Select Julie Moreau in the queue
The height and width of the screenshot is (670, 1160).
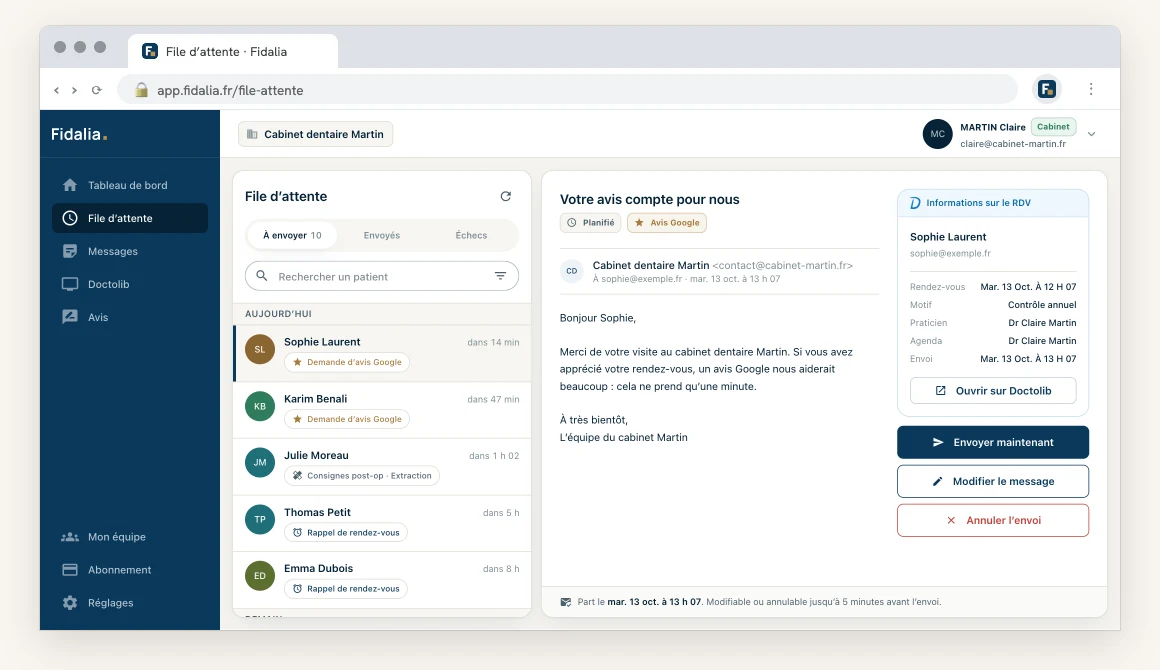pos(382,467)
